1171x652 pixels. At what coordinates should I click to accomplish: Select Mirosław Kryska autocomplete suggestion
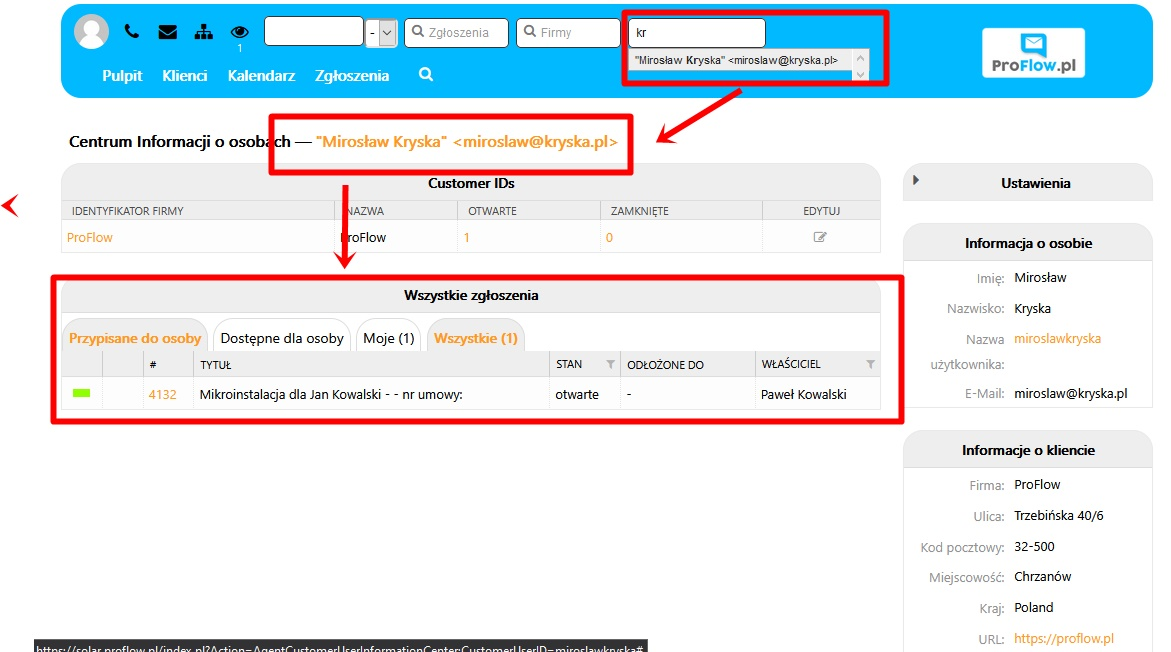click(736, 60)
